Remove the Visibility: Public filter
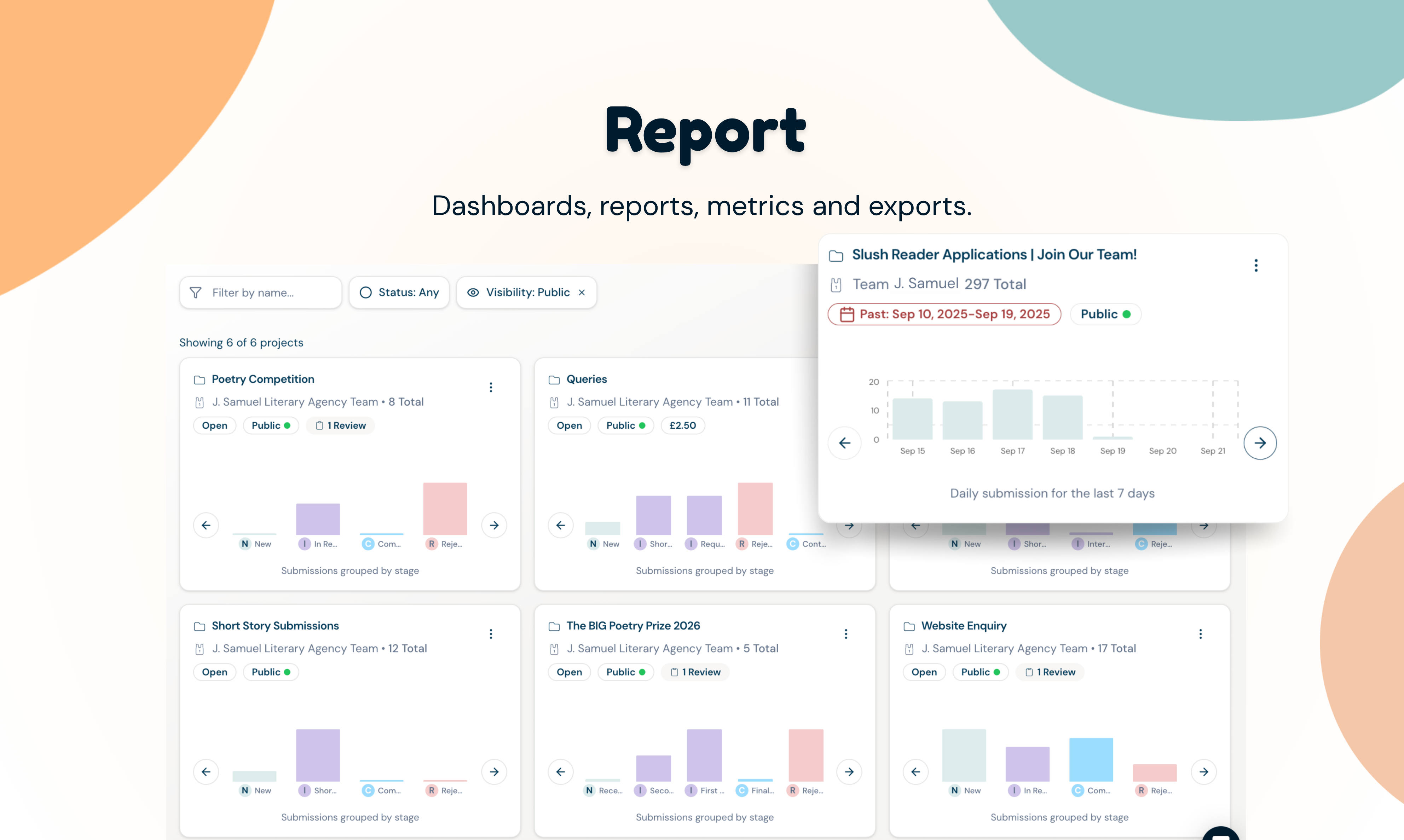The height and width of the screenshot is (840, 1404). click(x=582, y=292)
